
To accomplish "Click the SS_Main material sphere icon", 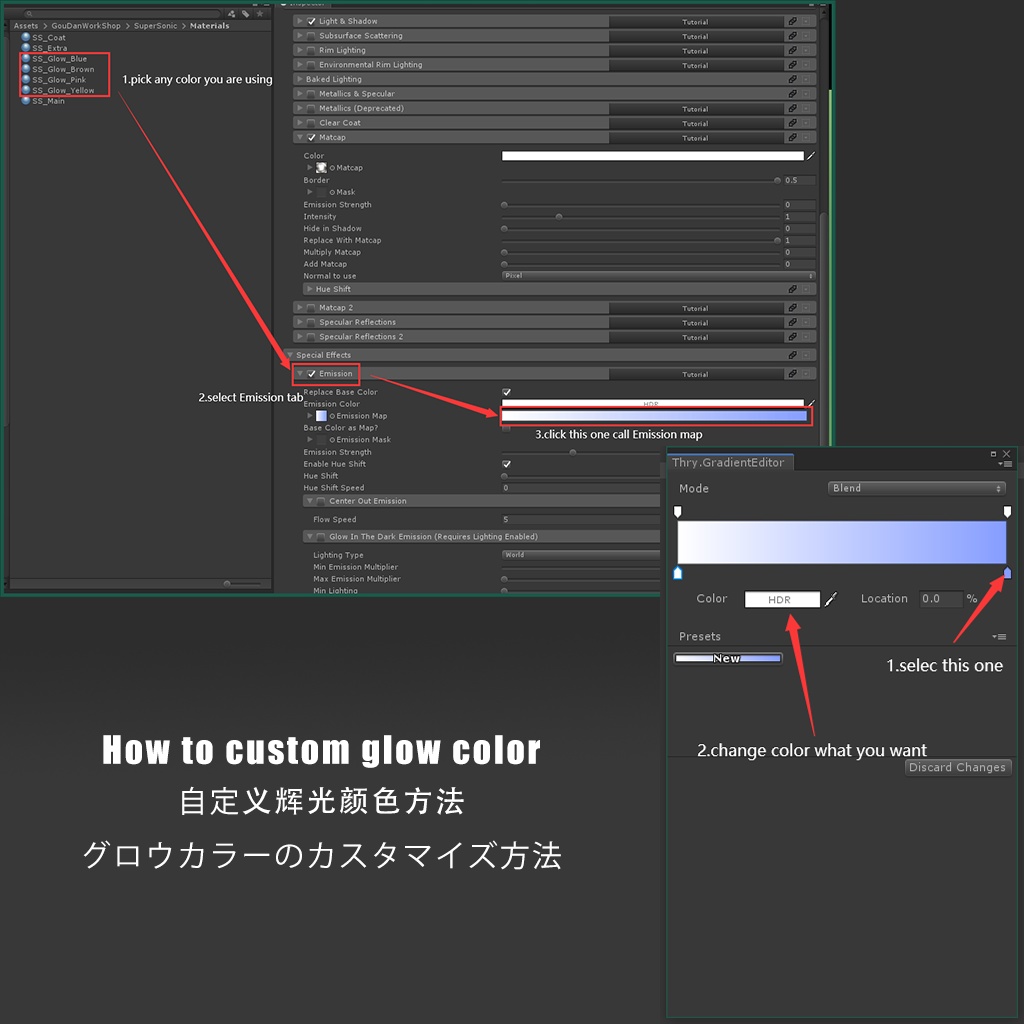I will pyautogui.click(x=26, y=101).
